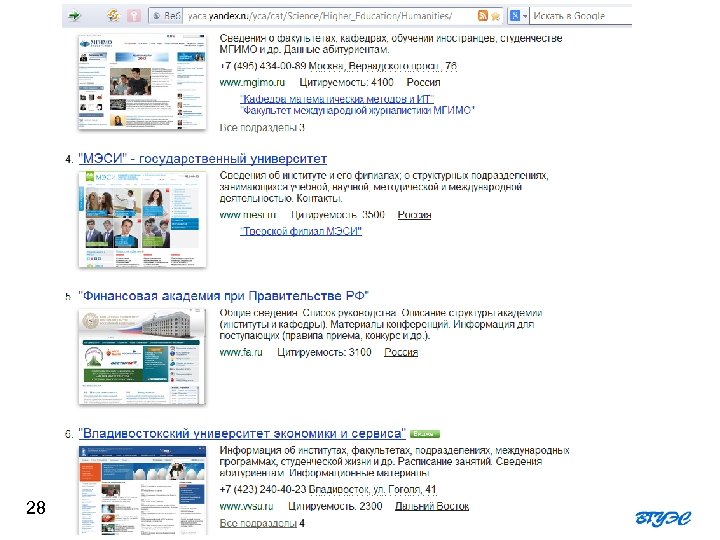
Task: Open link "МЭСИ" - государственный университет
Action: tap(202, 158)
